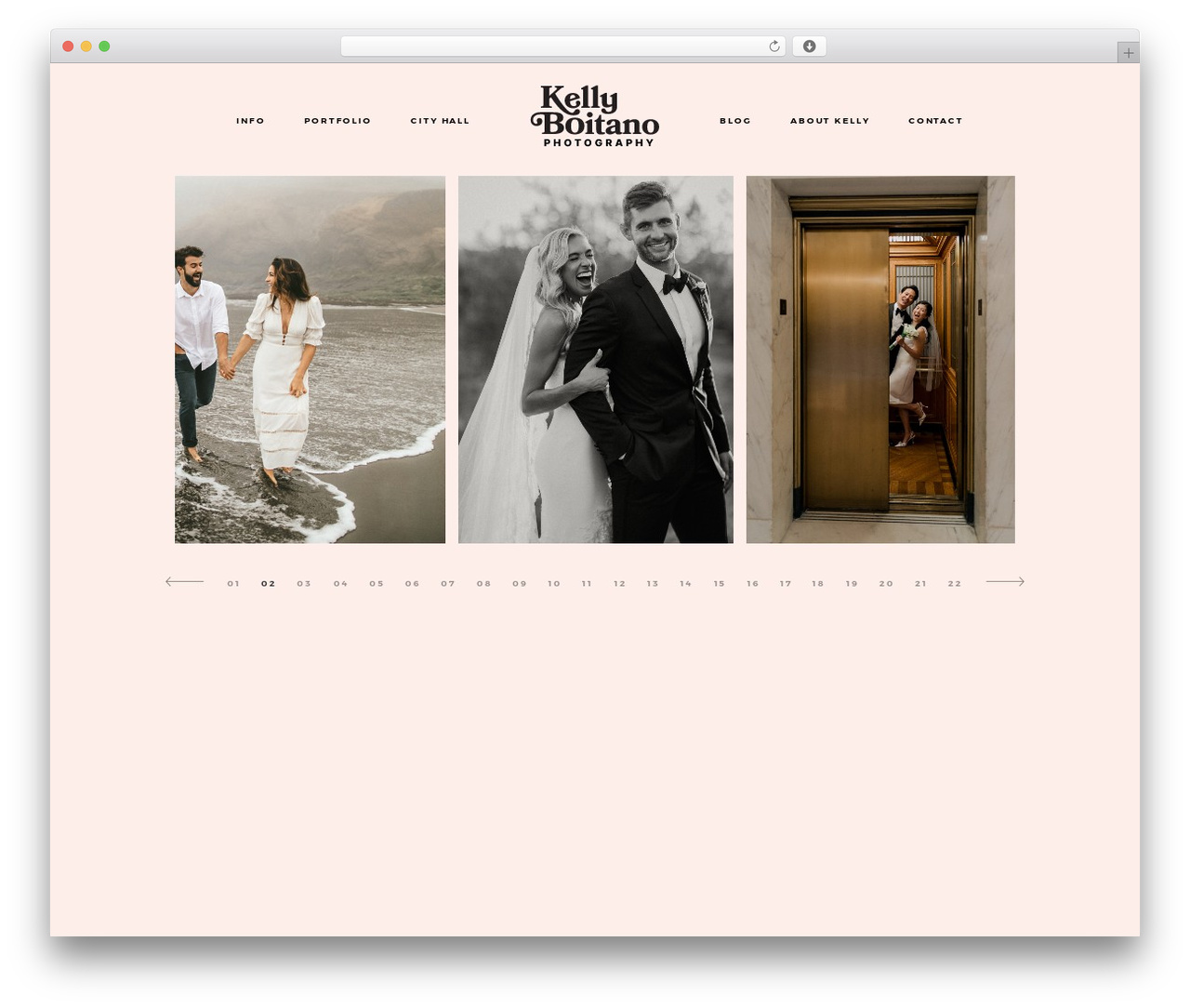Jump to slide 14

click(686, 584)
